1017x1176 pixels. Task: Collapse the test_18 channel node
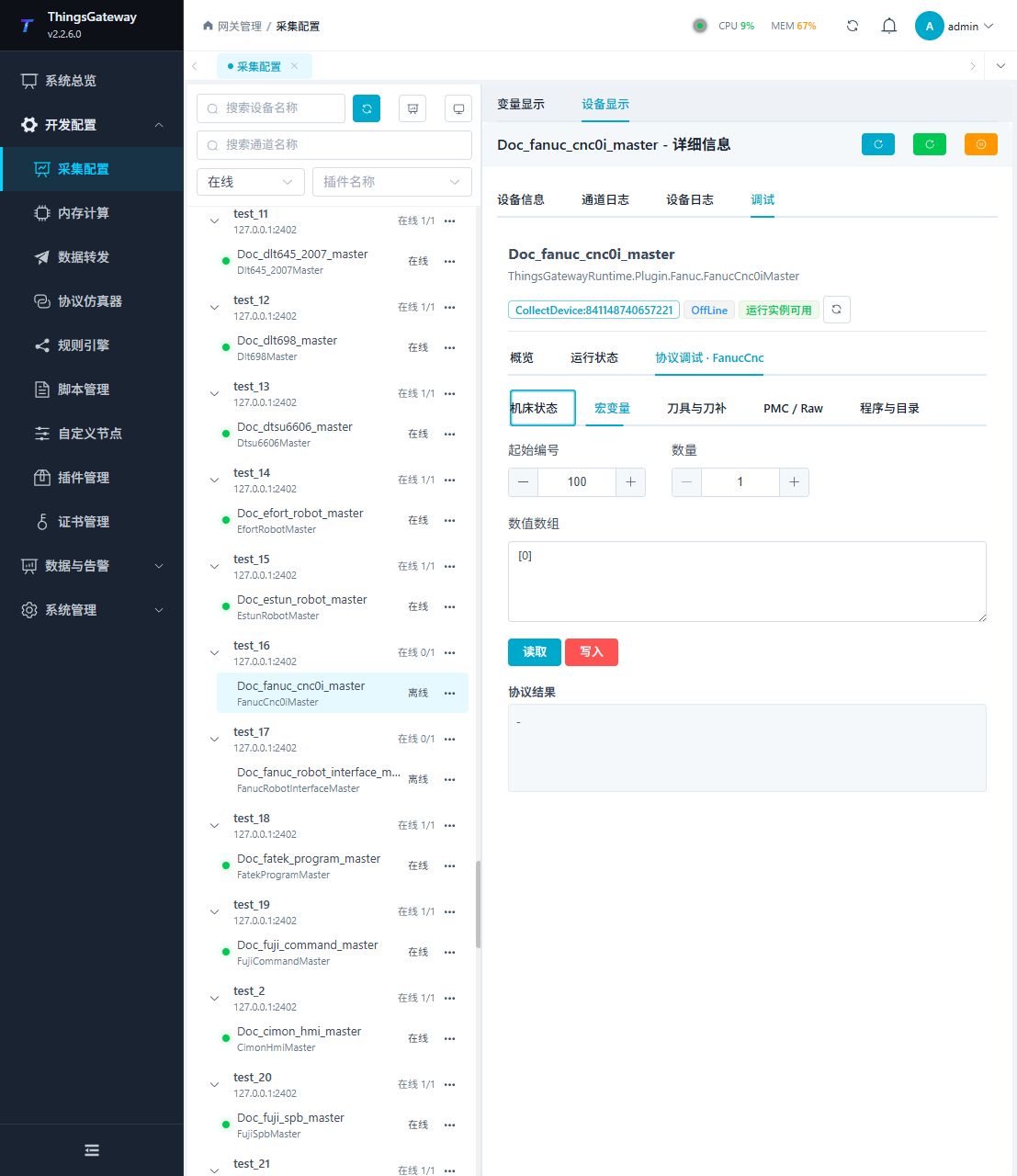(214, 825)
